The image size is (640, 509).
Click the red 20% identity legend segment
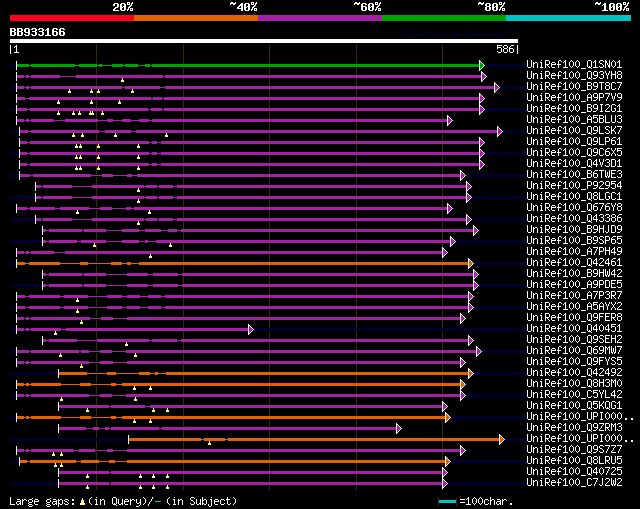point(72,18)
